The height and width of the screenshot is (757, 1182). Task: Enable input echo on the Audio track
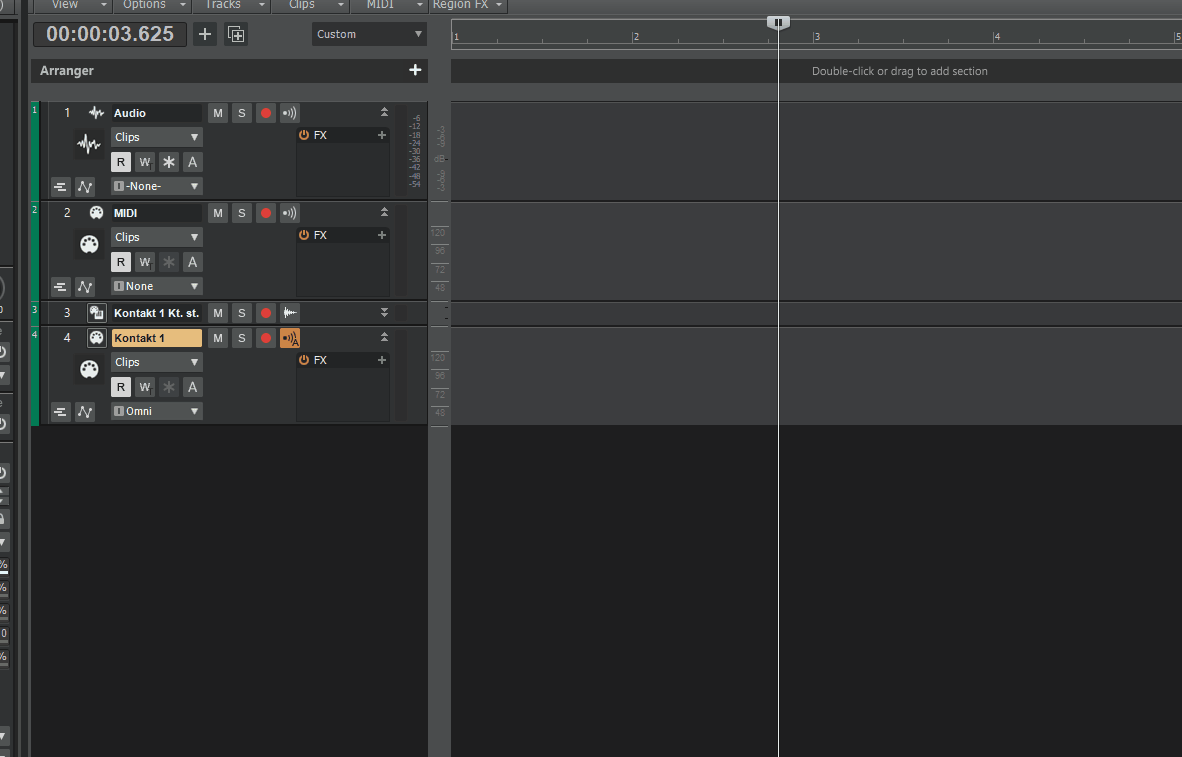pyautogui.click(x=288, y=112)
